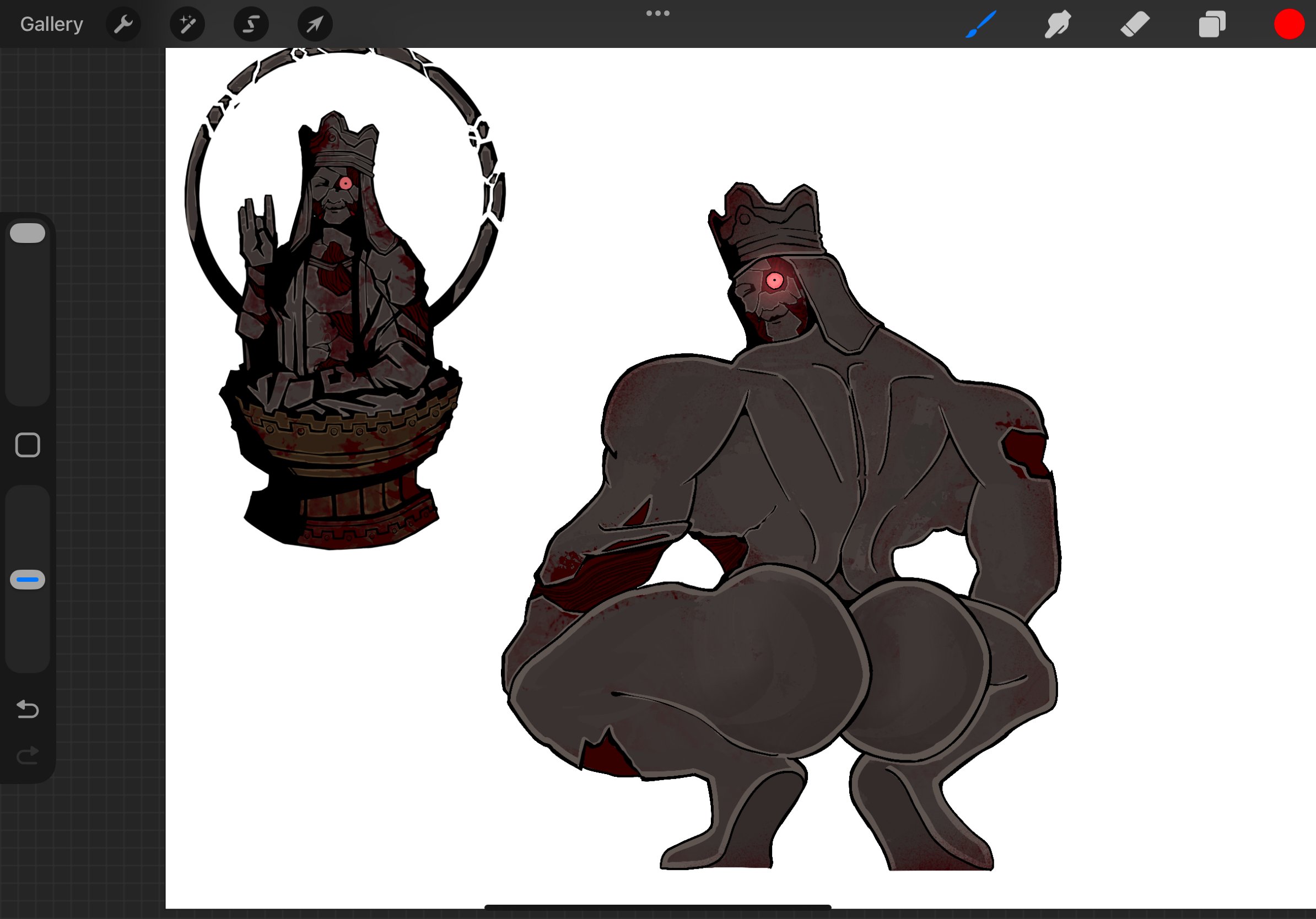The image size is (1316, 919).
Task: Tap the brush size slider handle
Action: pos(28,233)
